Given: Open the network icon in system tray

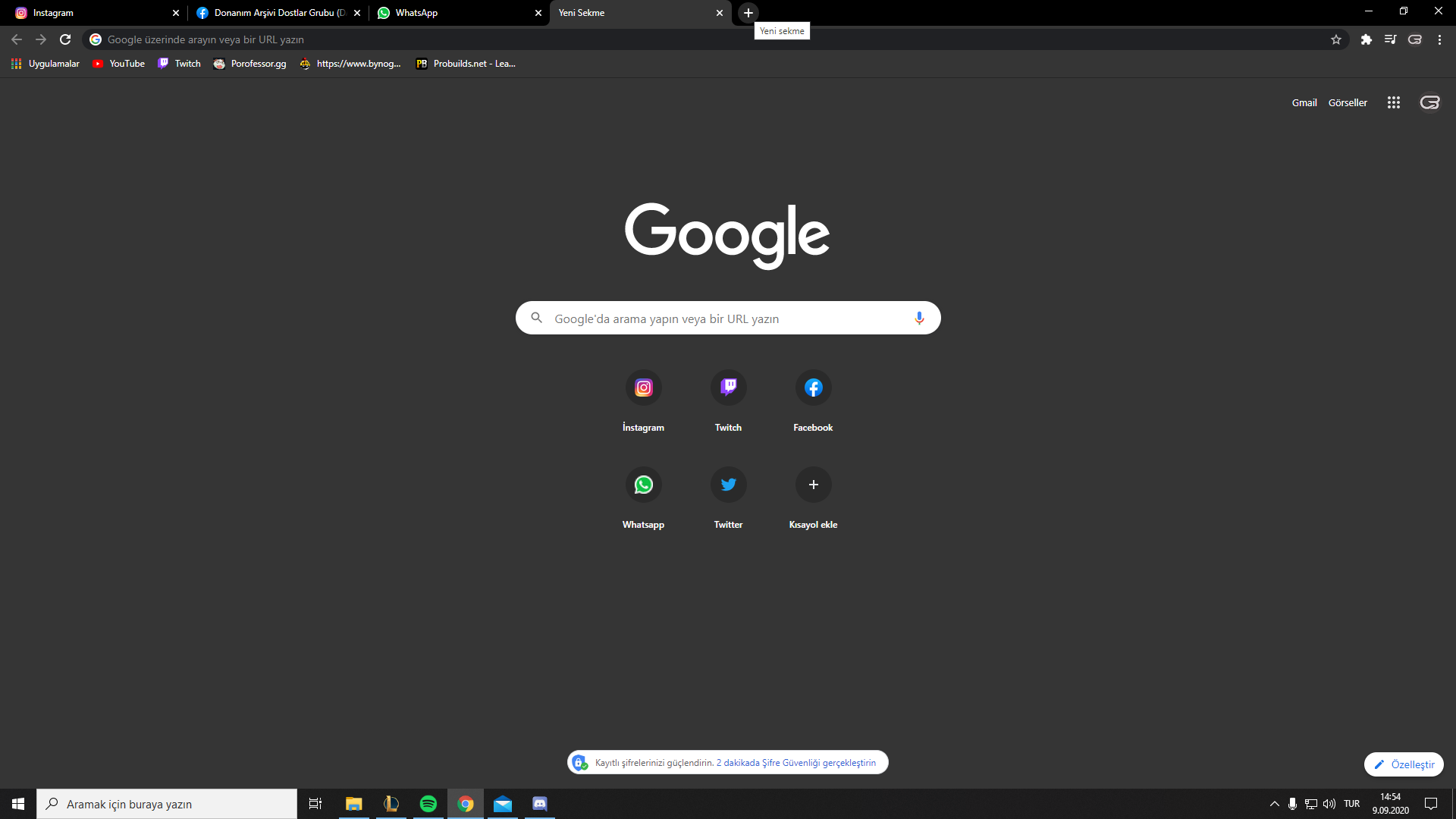Looking at the screenshot, I should click(x=1311, y=804).
